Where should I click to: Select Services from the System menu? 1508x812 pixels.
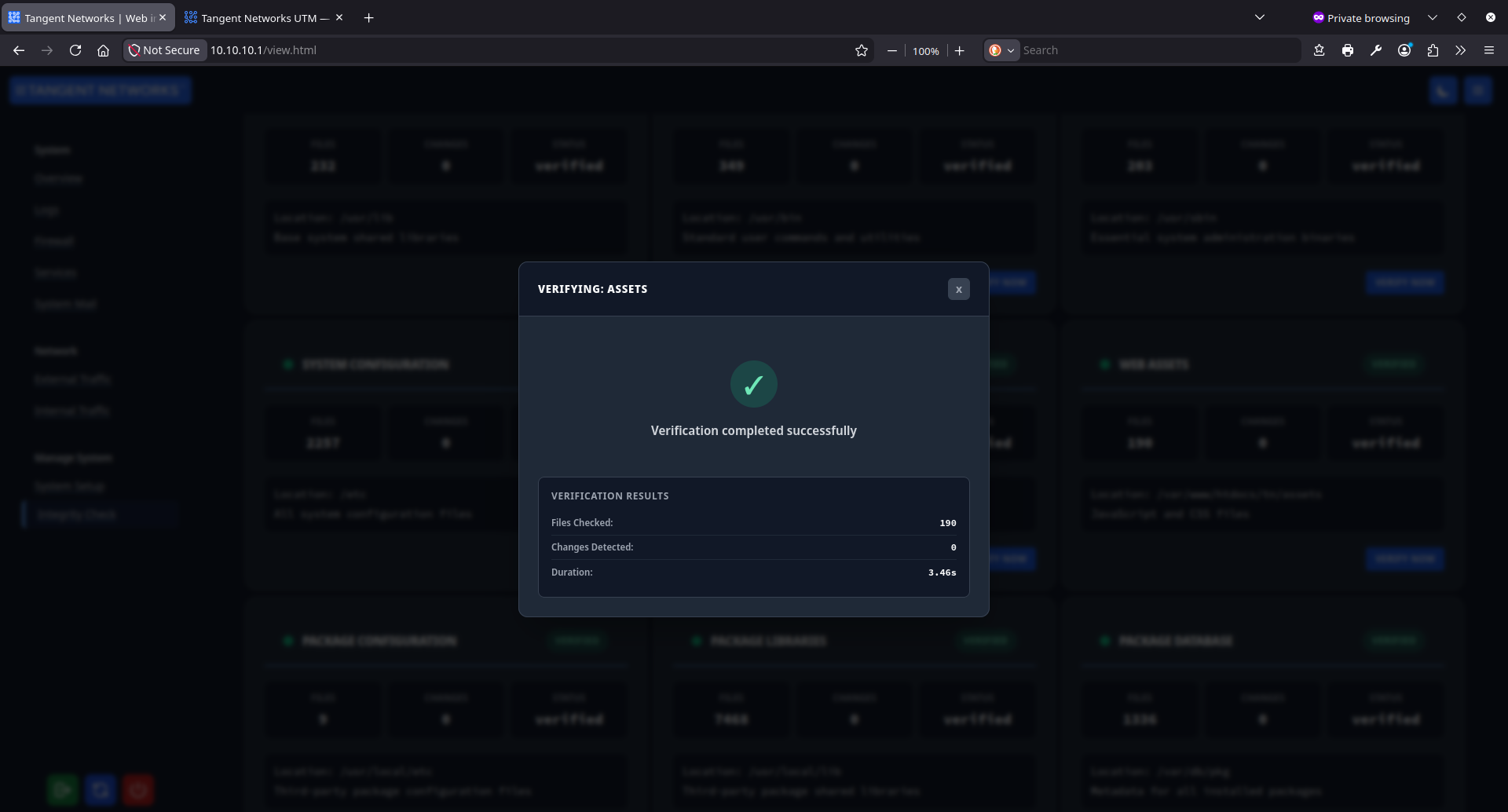56,272
